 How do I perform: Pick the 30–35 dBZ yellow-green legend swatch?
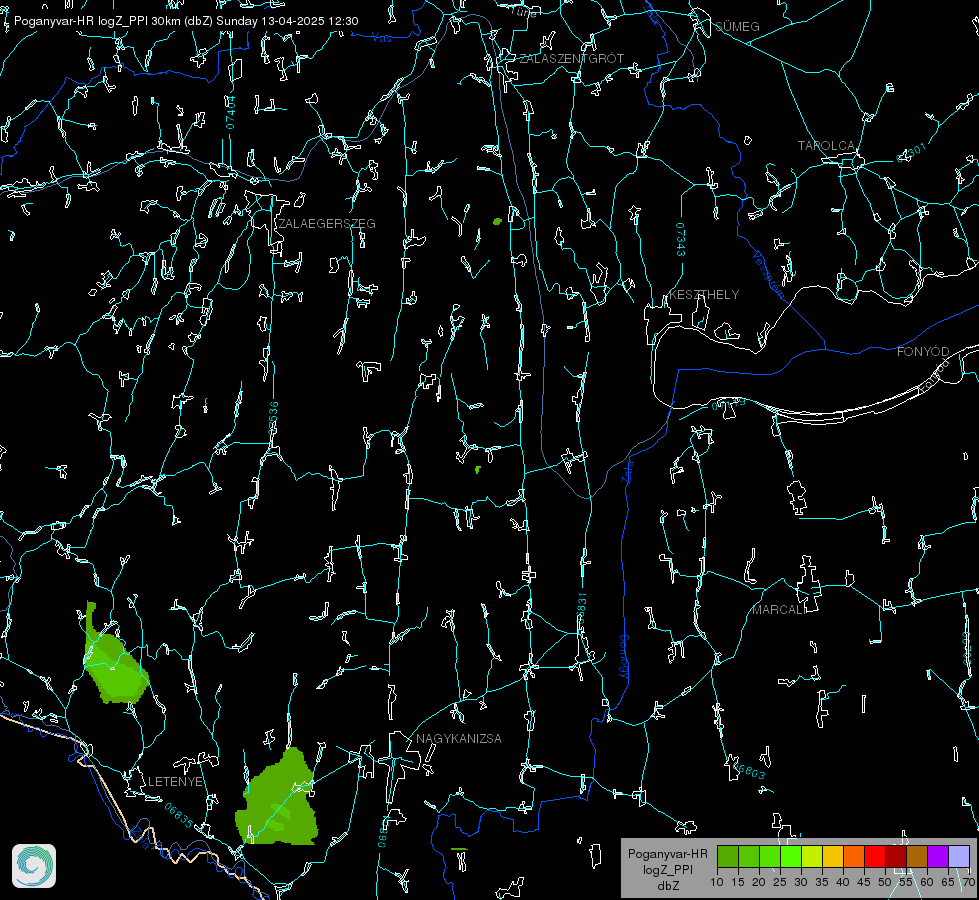click(812, 856)
